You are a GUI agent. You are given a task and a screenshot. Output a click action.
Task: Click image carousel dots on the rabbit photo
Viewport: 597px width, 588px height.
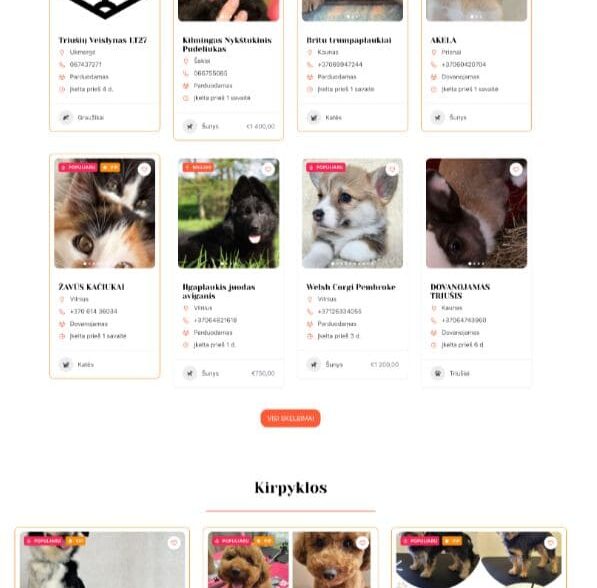tap(476, 264)
